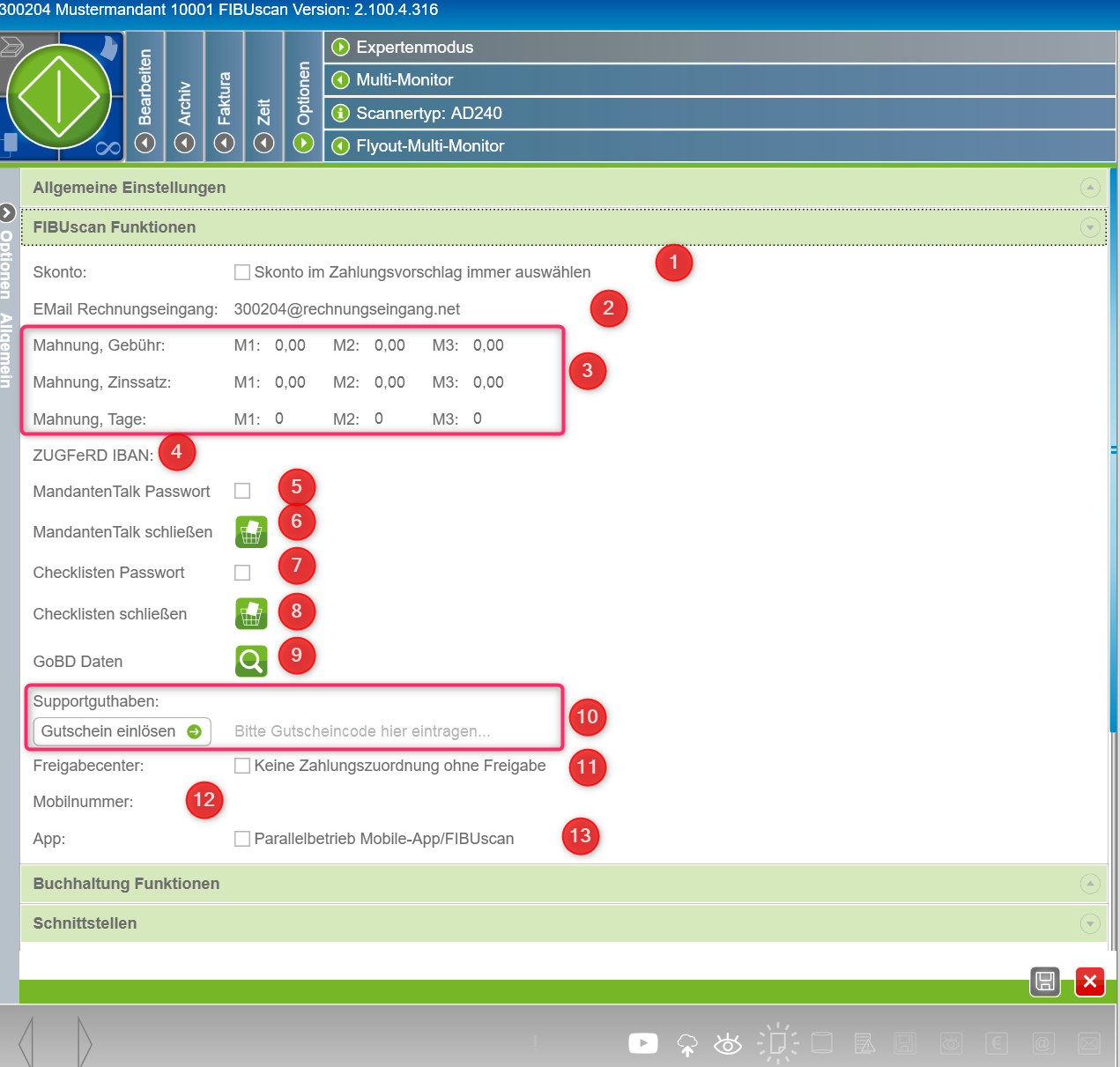Click the dimmed boxed eye icon
The width and height of the screenshot is (1120, 1067).
coord(952,1043)
